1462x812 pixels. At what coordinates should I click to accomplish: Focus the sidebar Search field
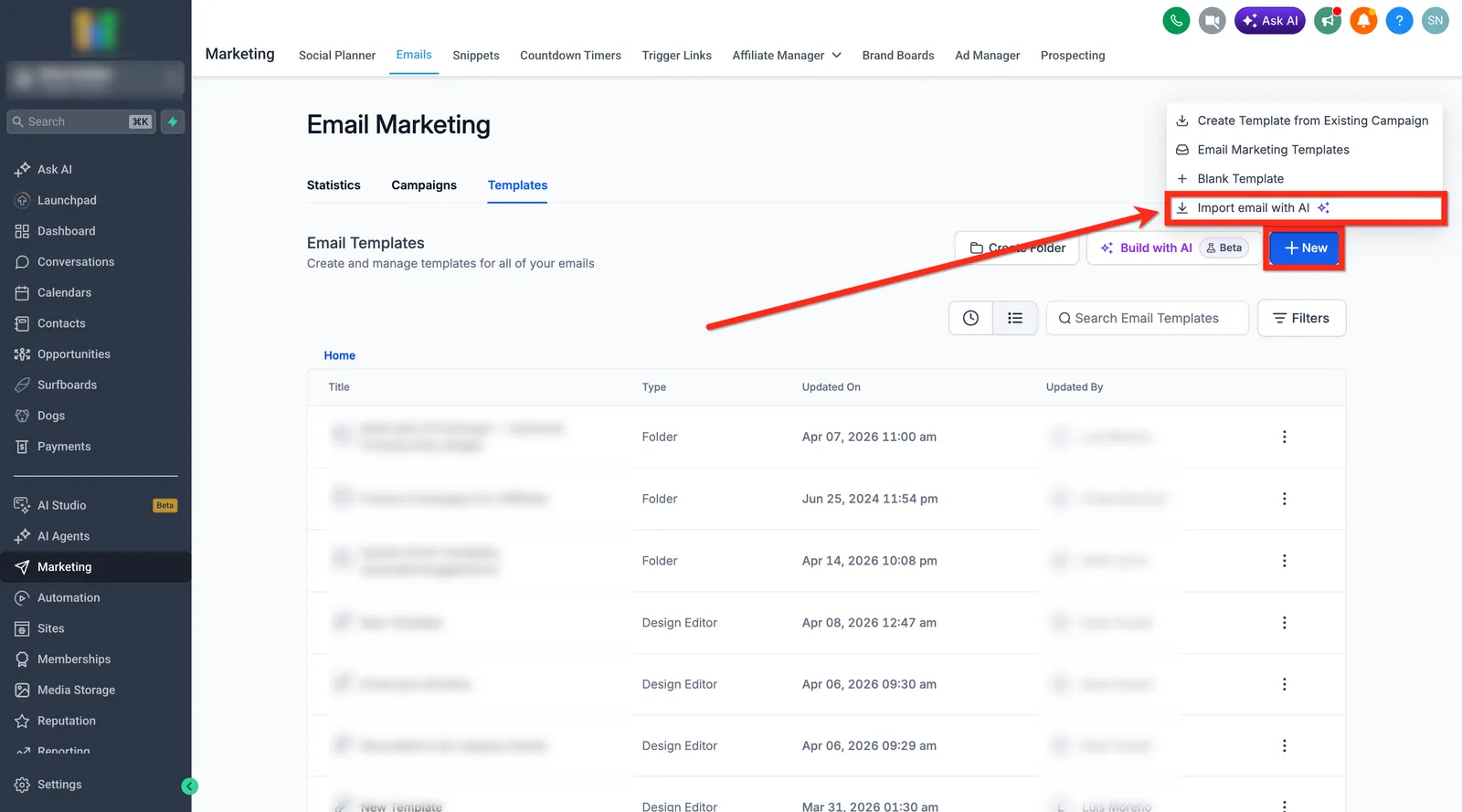[x=80, y=121]
